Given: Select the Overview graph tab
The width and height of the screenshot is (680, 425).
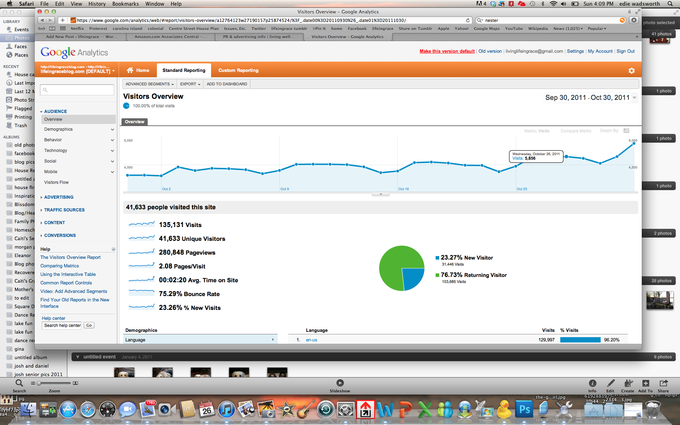Looking at the screenshot, I should tap(134, 122).
